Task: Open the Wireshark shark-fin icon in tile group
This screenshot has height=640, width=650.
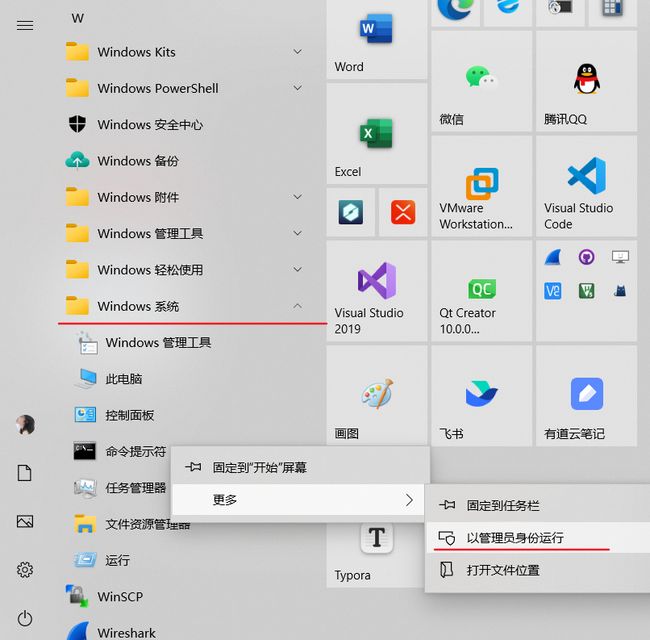Action: (553, 257)
